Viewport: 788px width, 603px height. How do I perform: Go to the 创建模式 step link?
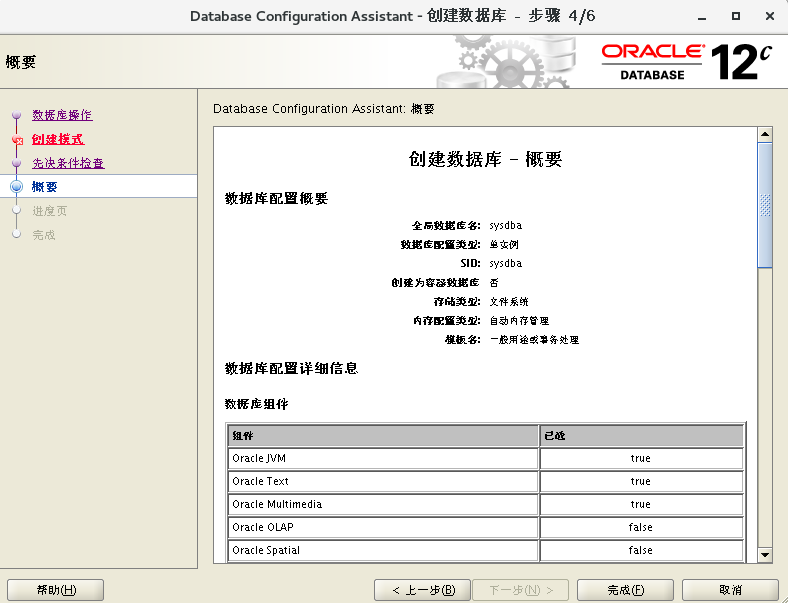[58, 139]
